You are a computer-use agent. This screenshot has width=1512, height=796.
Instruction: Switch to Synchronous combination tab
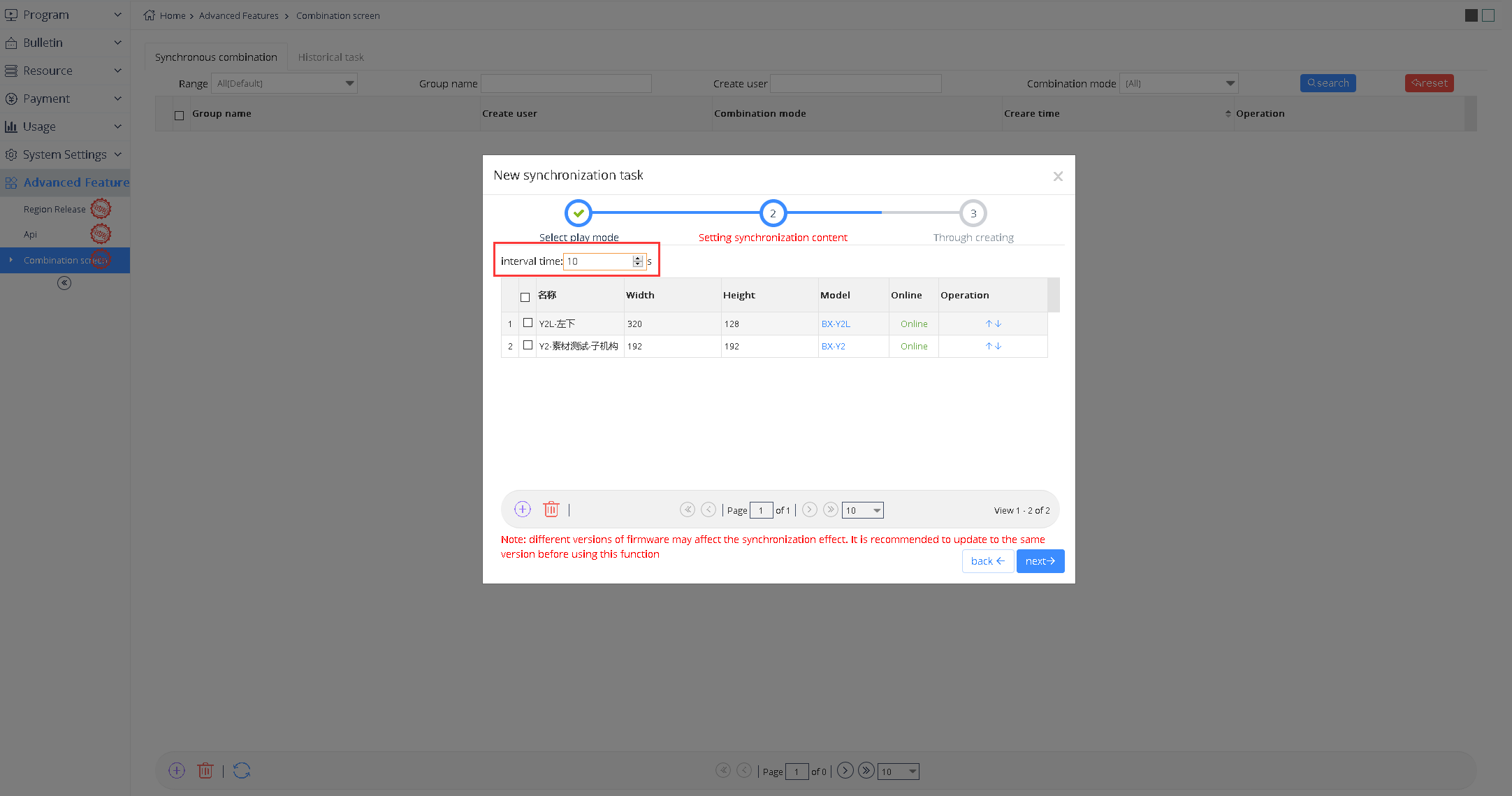tap(216, 57)
